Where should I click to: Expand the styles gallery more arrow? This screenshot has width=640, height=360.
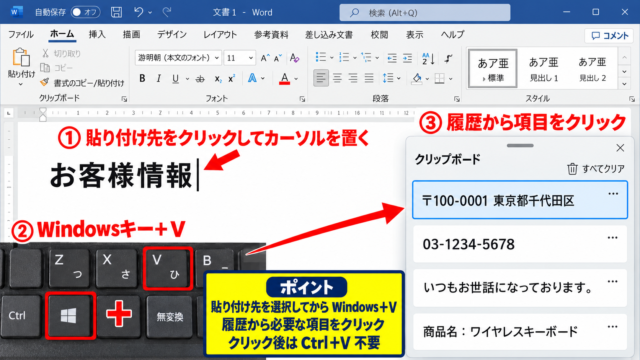(x=624, y=84)
